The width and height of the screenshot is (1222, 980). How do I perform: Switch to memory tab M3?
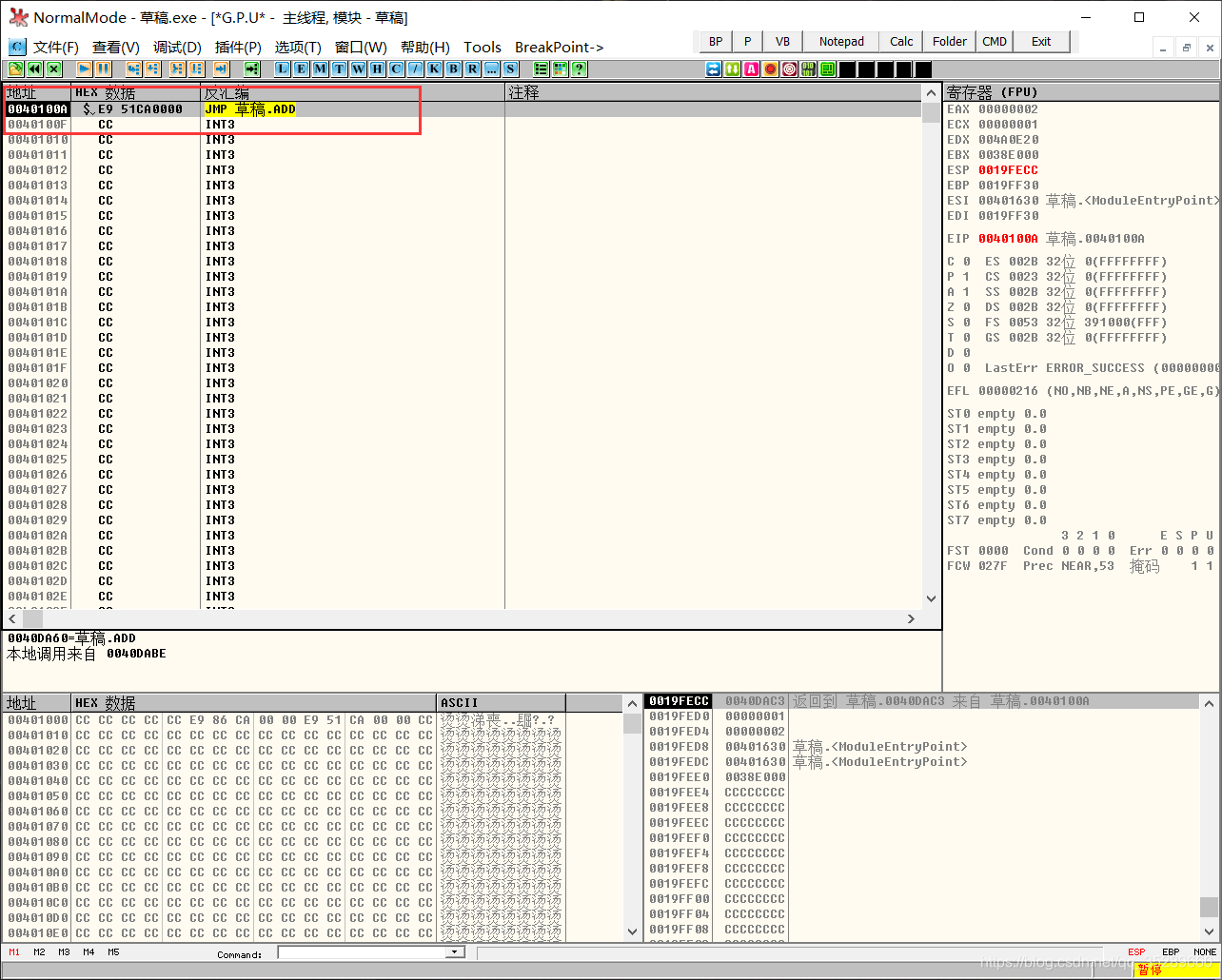point(64,952)
